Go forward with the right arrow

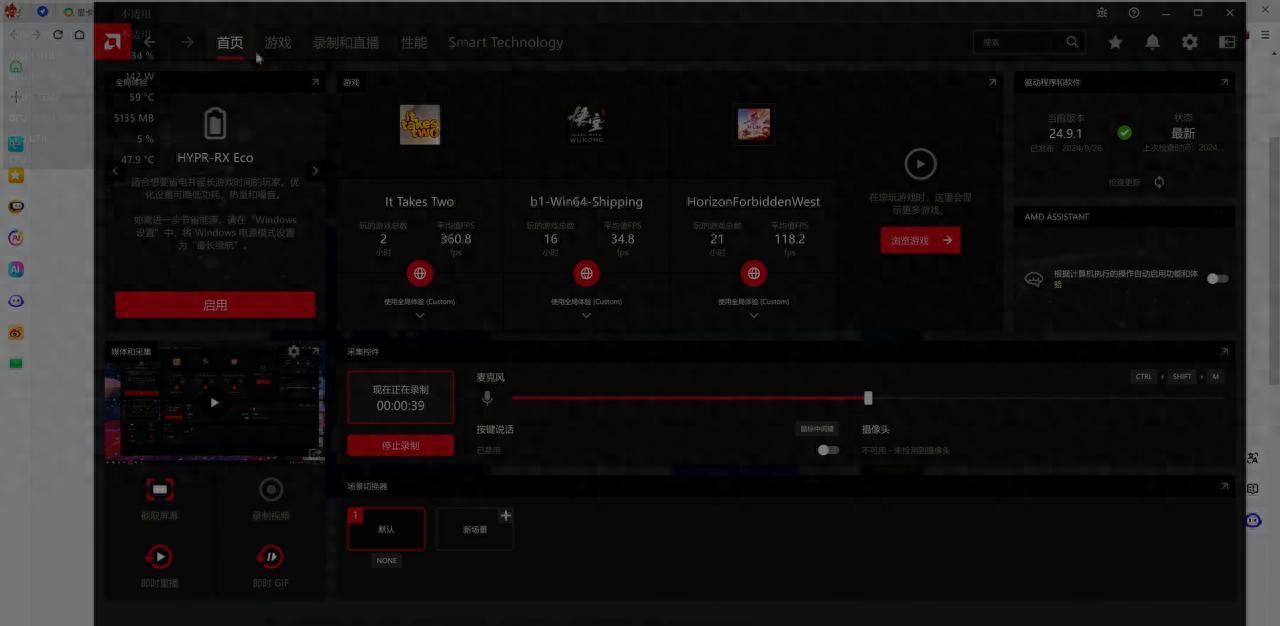[x=187, y=42]
